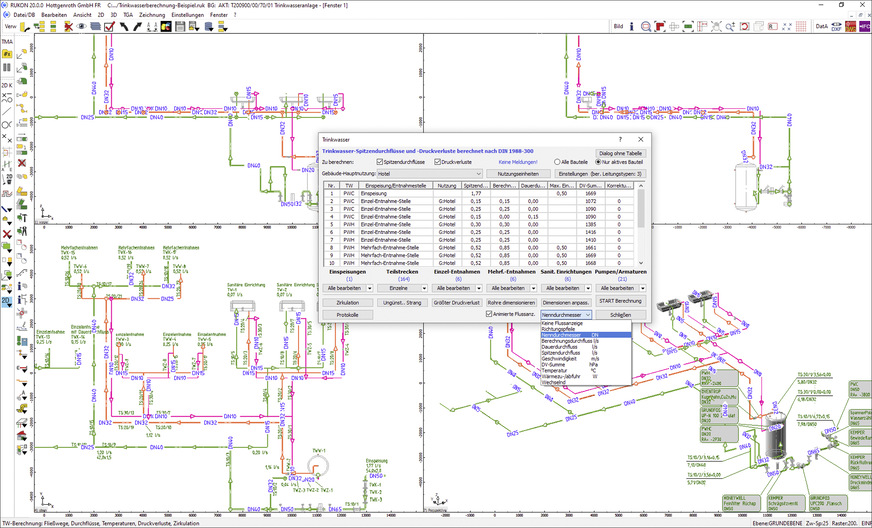Click the purple IFC icon
This screenshot has height=528, width=872.
click(x=864, y=26)
